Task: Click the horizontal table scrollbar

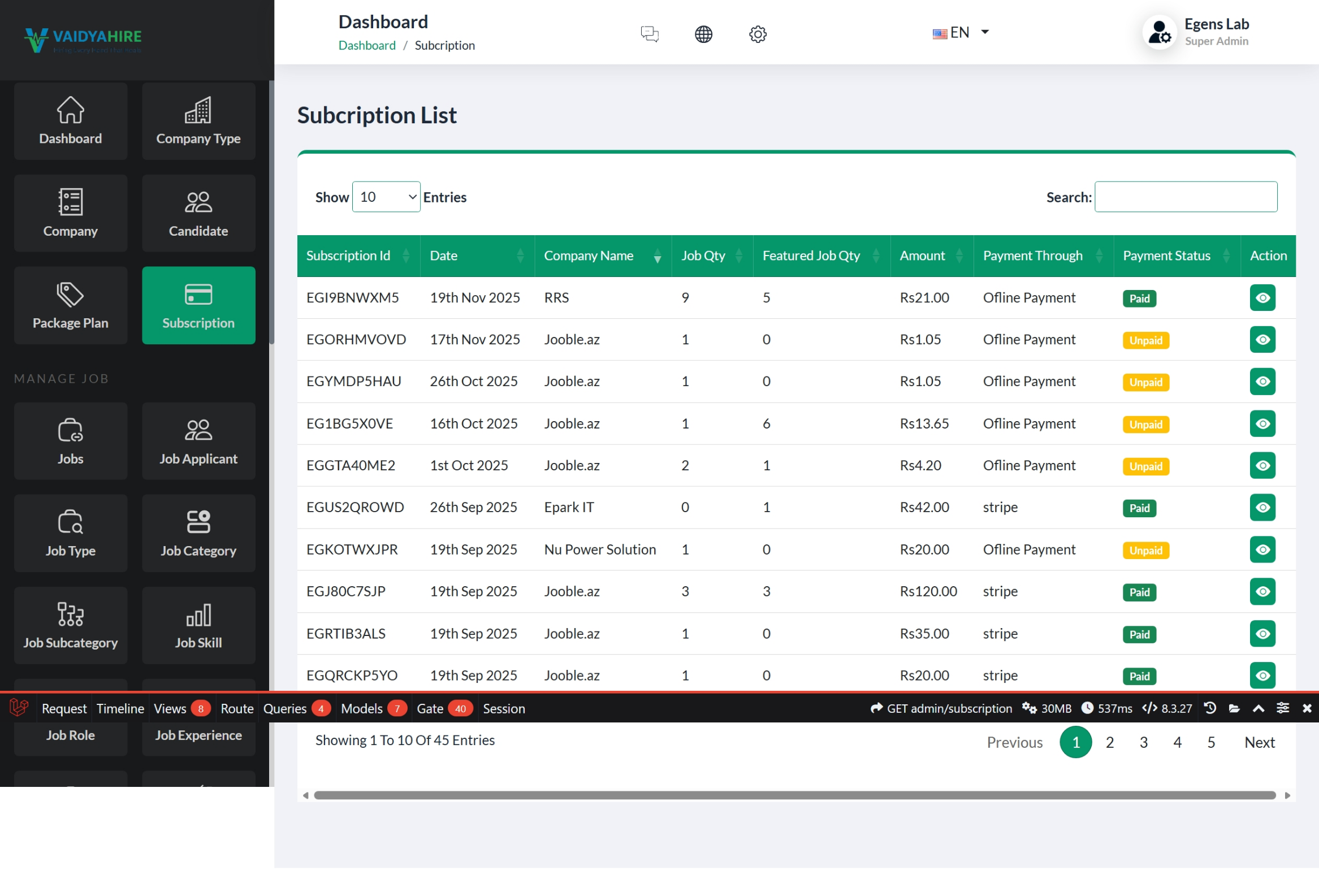Action: click(794, 795)
